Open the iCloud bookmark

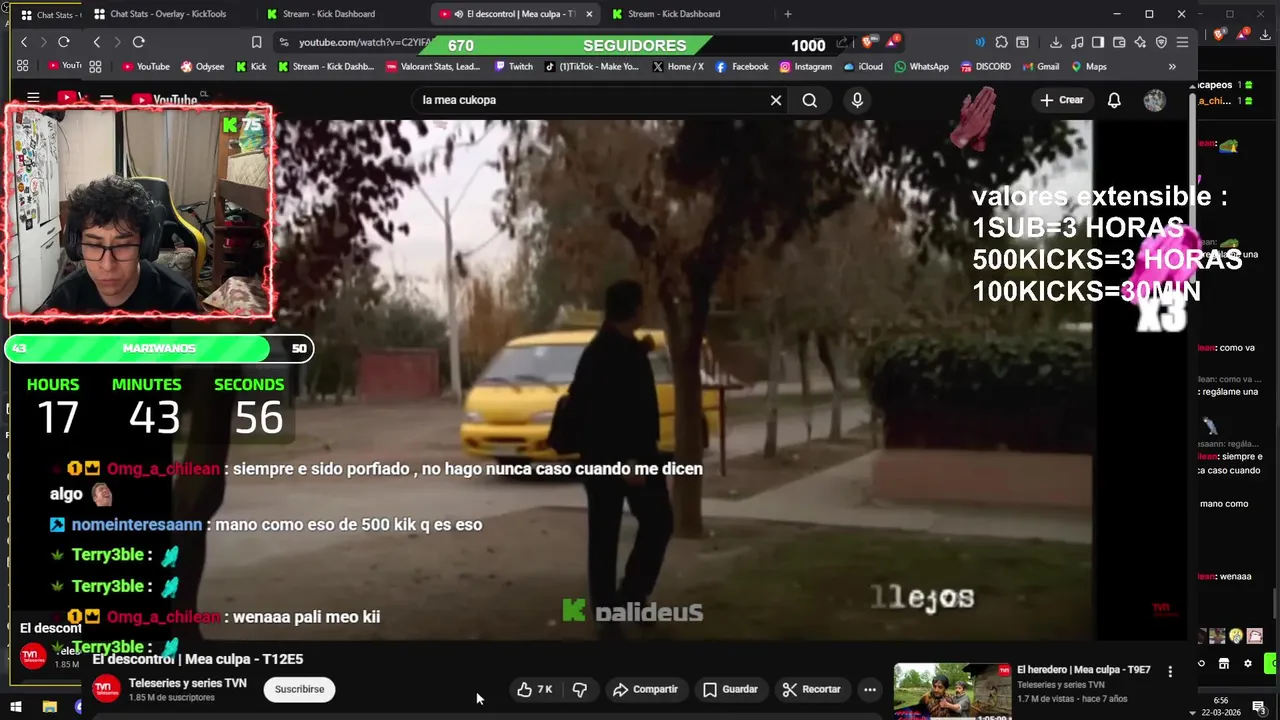[863, 67]
